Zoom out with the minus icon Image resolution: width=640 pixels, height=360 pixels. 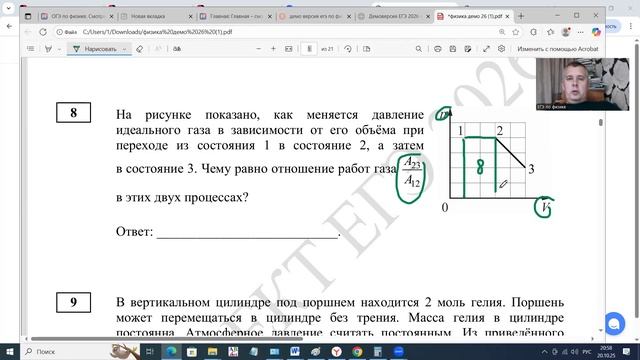point(258,49)
